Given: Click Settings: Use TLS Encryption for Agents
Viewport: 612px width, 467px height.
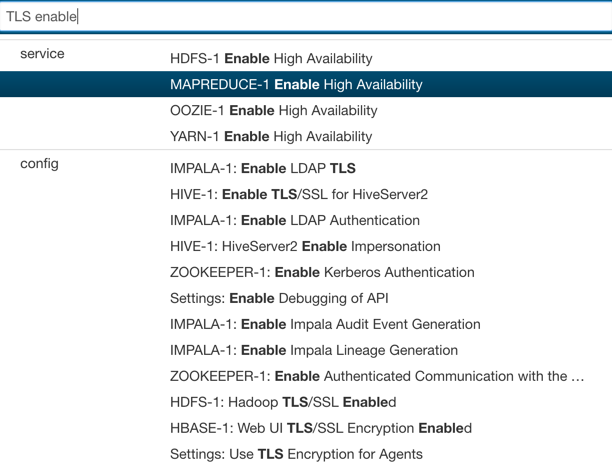Looking at the screenshot, I should (296, 455).
